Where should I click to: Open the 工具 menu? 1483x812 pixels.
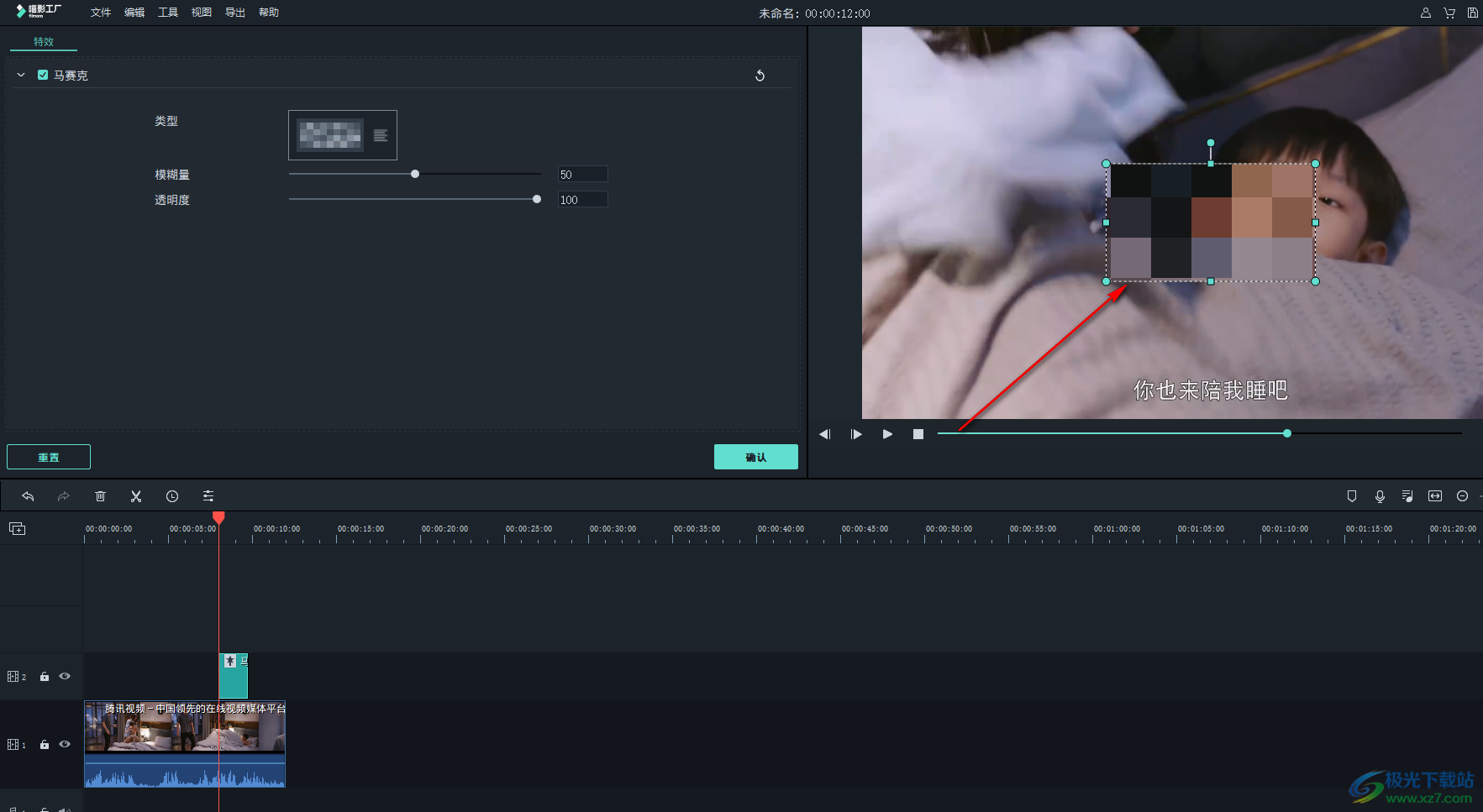point(168,13)
